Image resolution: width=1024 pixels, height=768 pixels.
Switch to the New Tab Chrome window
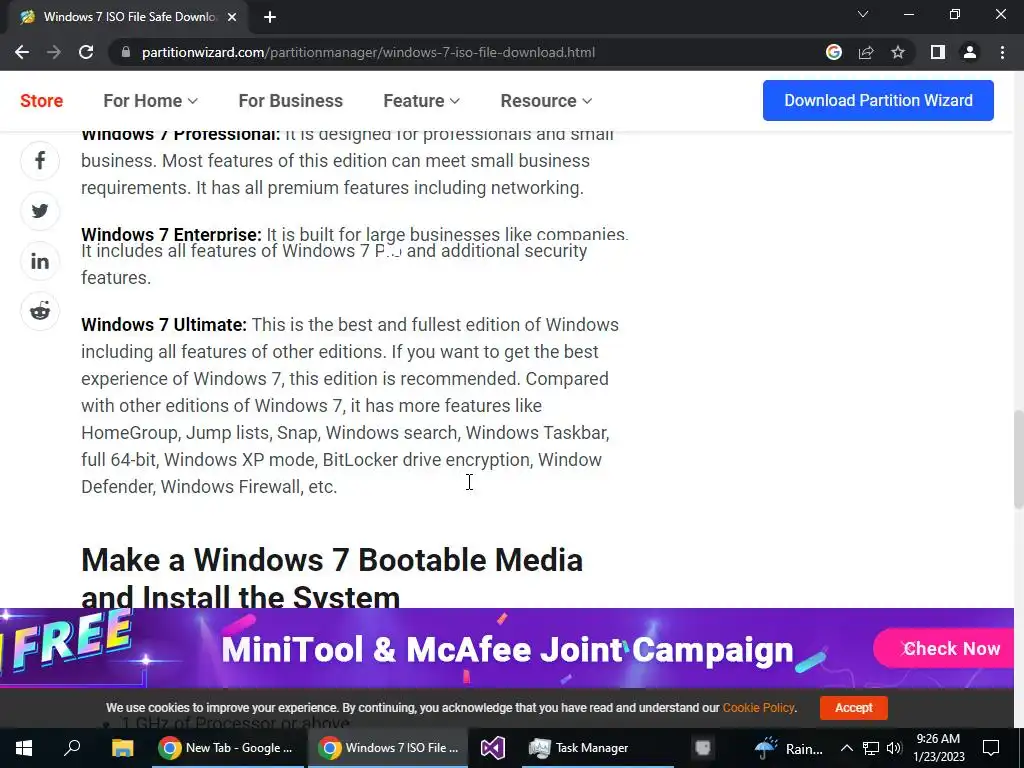click(x=227, y=748)
